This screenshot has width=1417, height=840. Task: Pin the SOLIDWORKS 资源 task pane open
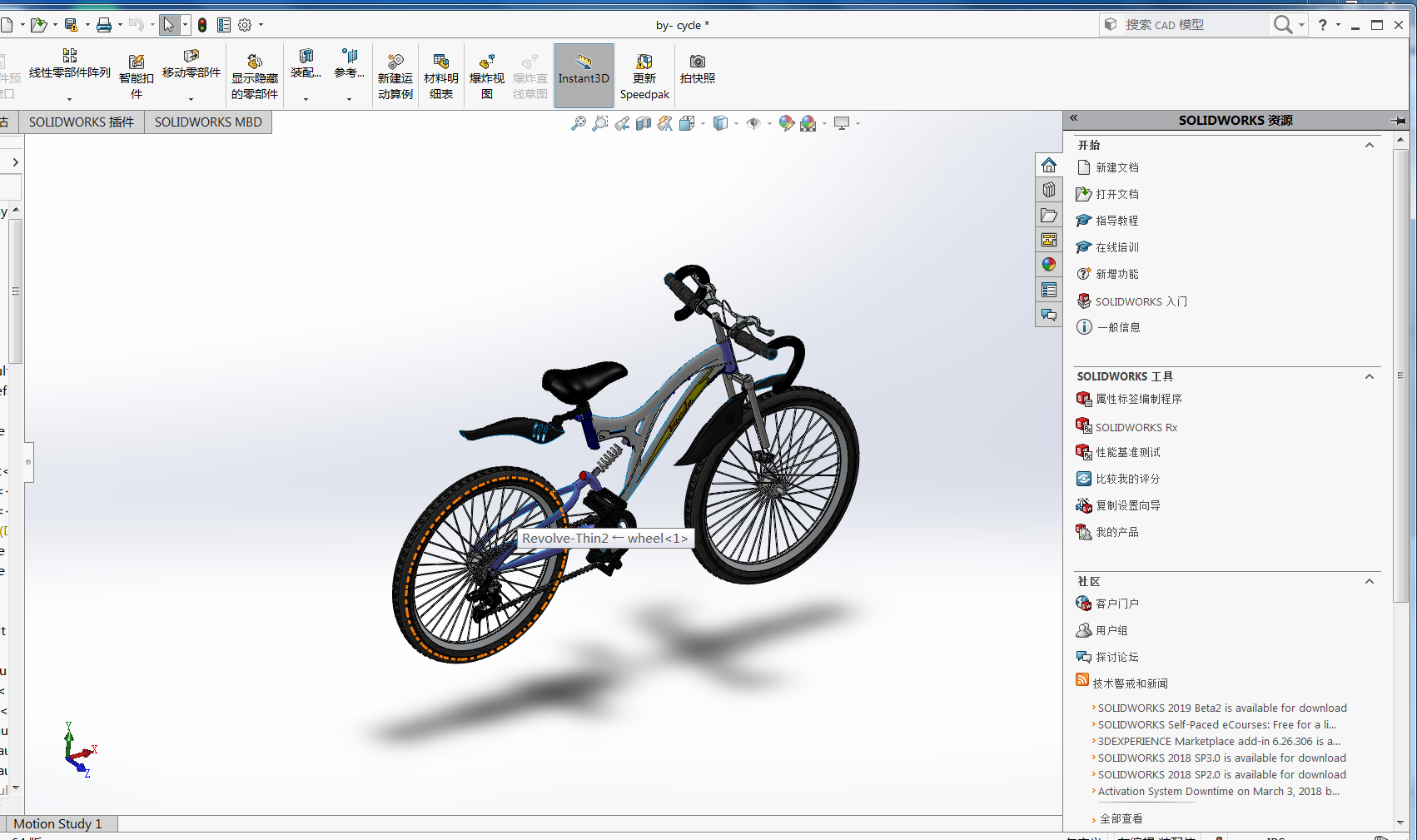[x=1398, y=120]
